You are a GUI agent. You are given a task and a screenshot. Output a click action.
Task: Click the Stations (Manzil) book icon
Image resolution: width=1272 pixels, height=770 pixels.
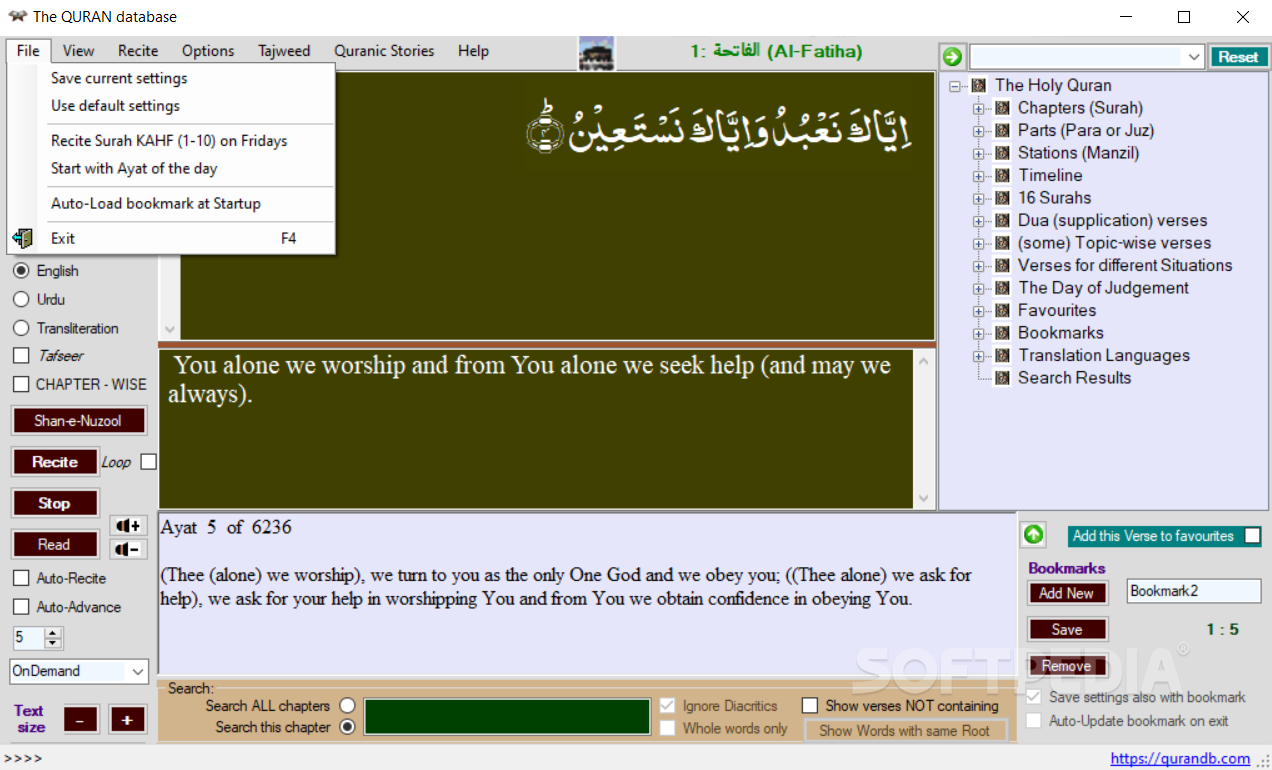(1002, 153)
